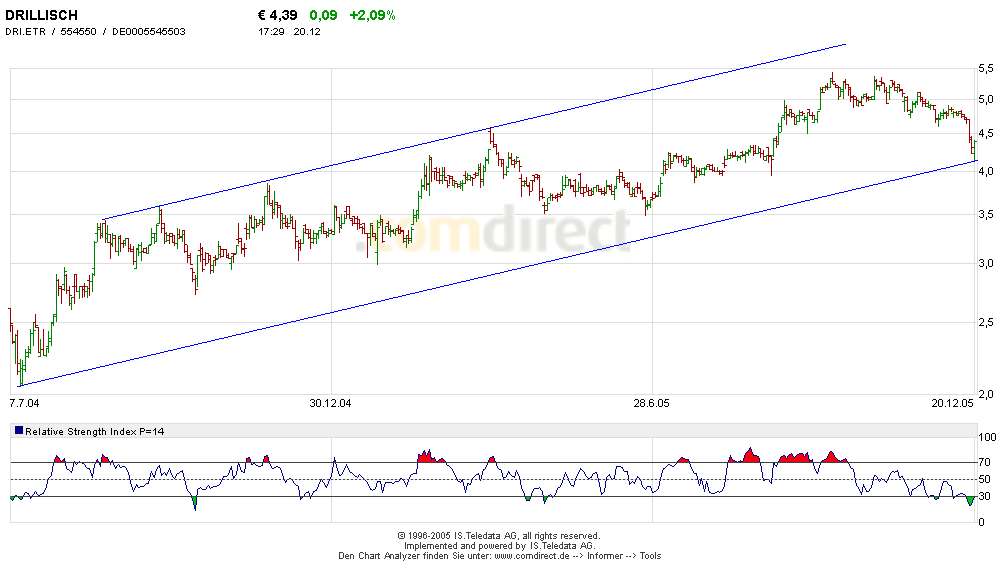Screen dimensions: 1000x561
Task: Click the RSI 50 axis label
Action: point(985,479)
